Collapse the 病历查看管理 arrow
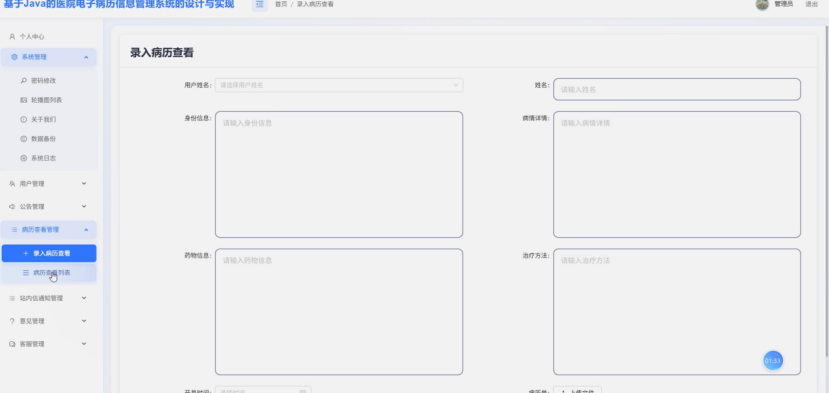 tap(86, 230)
